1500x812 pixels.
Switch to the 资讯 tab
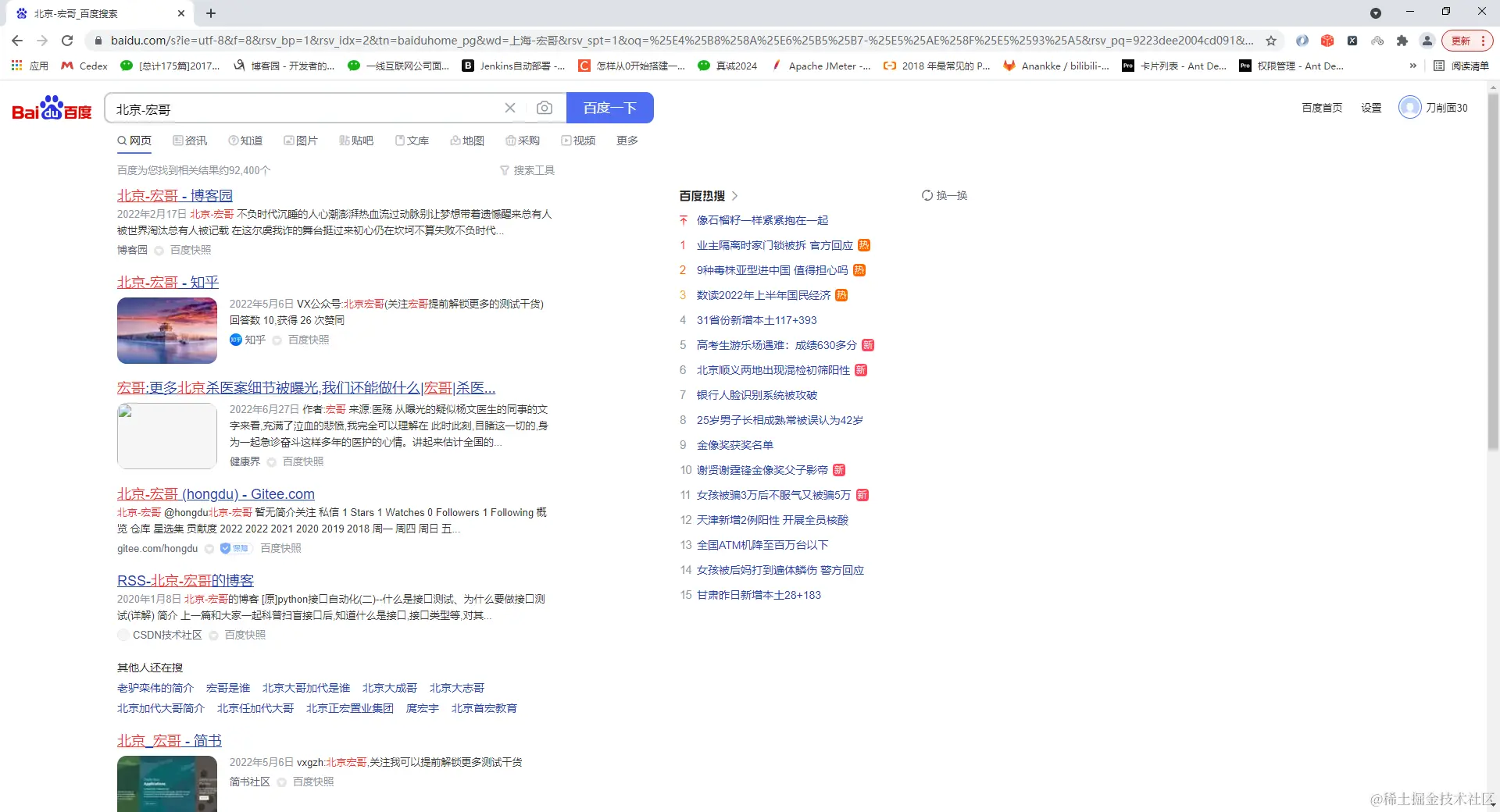(190, 141)
